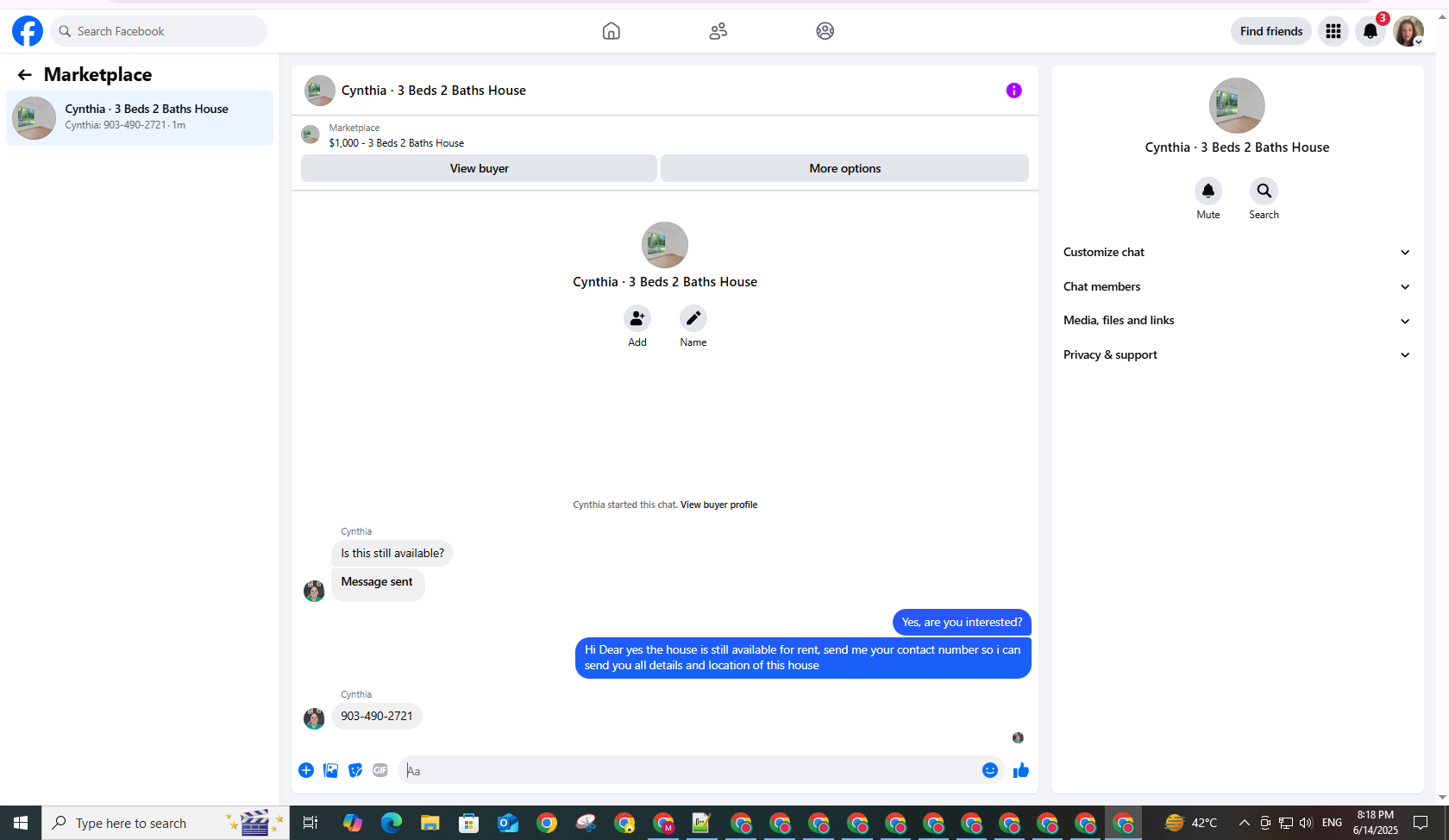Click the message input field

(690, 770)
